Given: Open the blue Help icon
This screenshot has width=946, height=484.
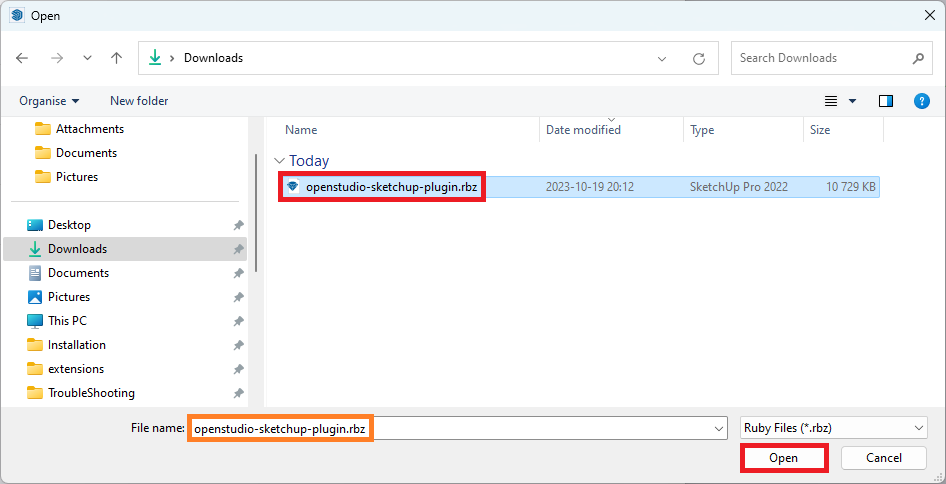Looking at the screenshot, I should coord(921,101).
